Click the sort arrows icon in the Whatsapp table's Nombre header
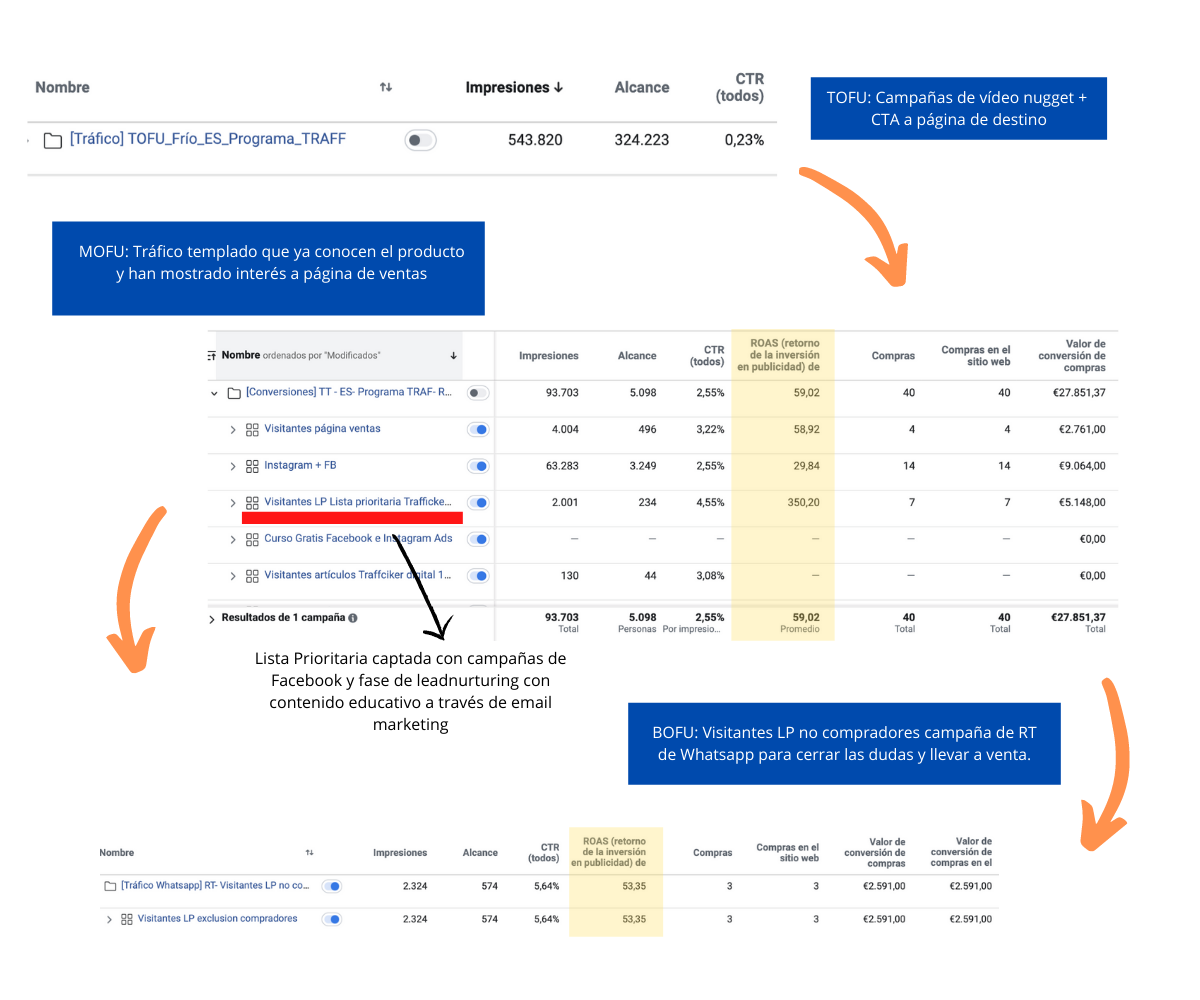The width and height of the screenshot is (1200, 1000). tap(310, 853)
